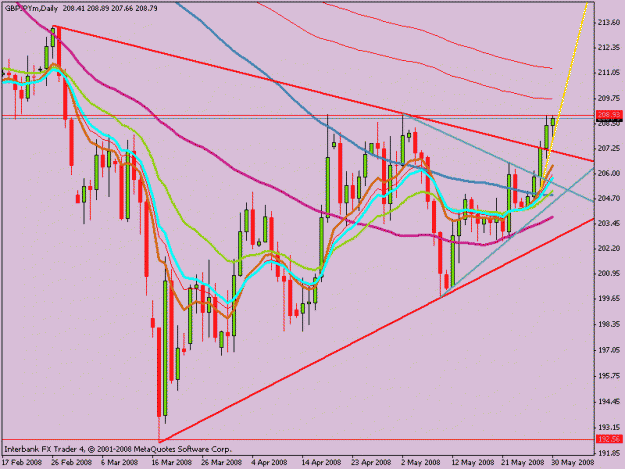Select the 203.45 price scale value

(x=608, y=223)
